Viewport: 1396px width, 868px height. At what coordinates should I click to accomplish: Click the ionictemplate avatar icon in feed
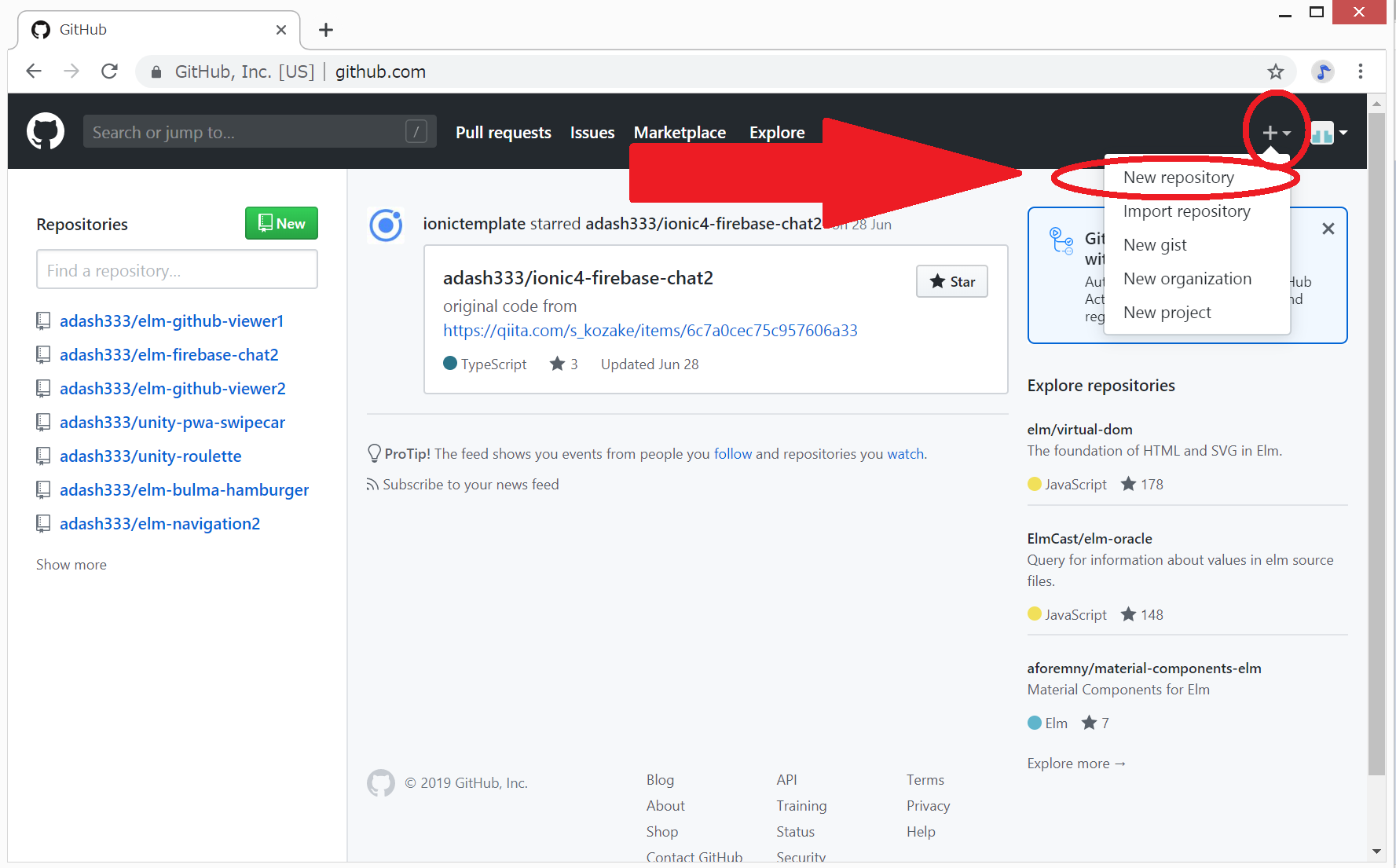[386, 225]
